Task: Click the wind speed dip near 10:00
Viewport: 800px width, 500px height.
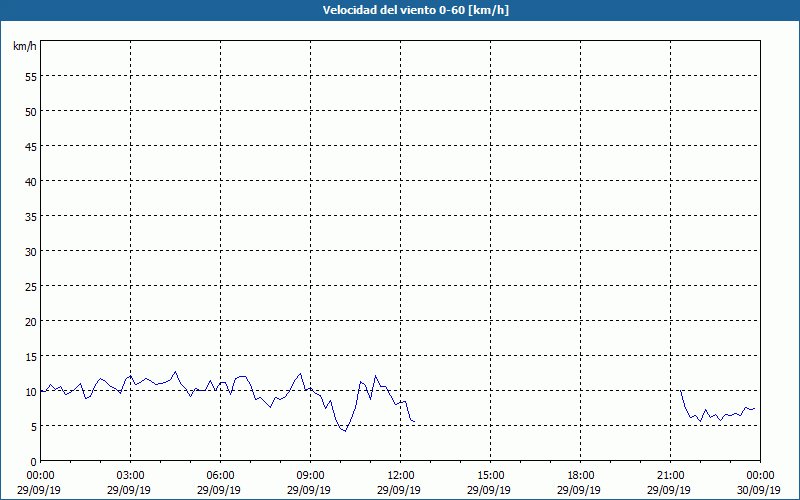Action: click(x=345, y=431)
